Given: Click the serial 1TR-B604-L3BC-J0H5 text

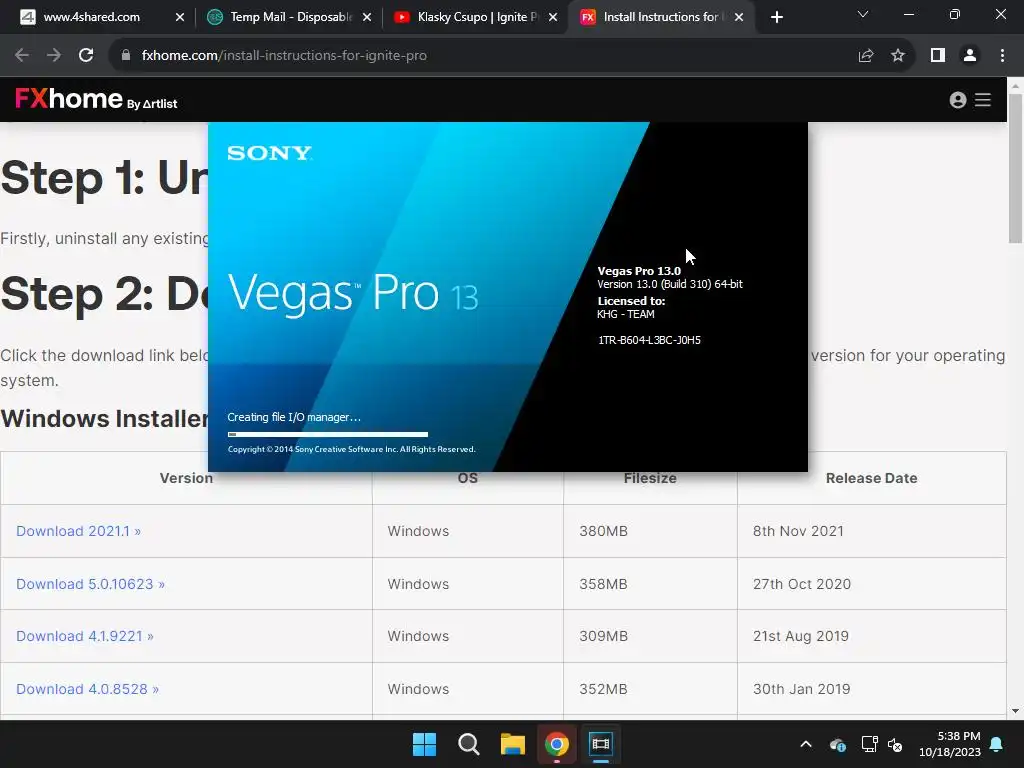Looking at the screenshot, I should coord(649,340).
